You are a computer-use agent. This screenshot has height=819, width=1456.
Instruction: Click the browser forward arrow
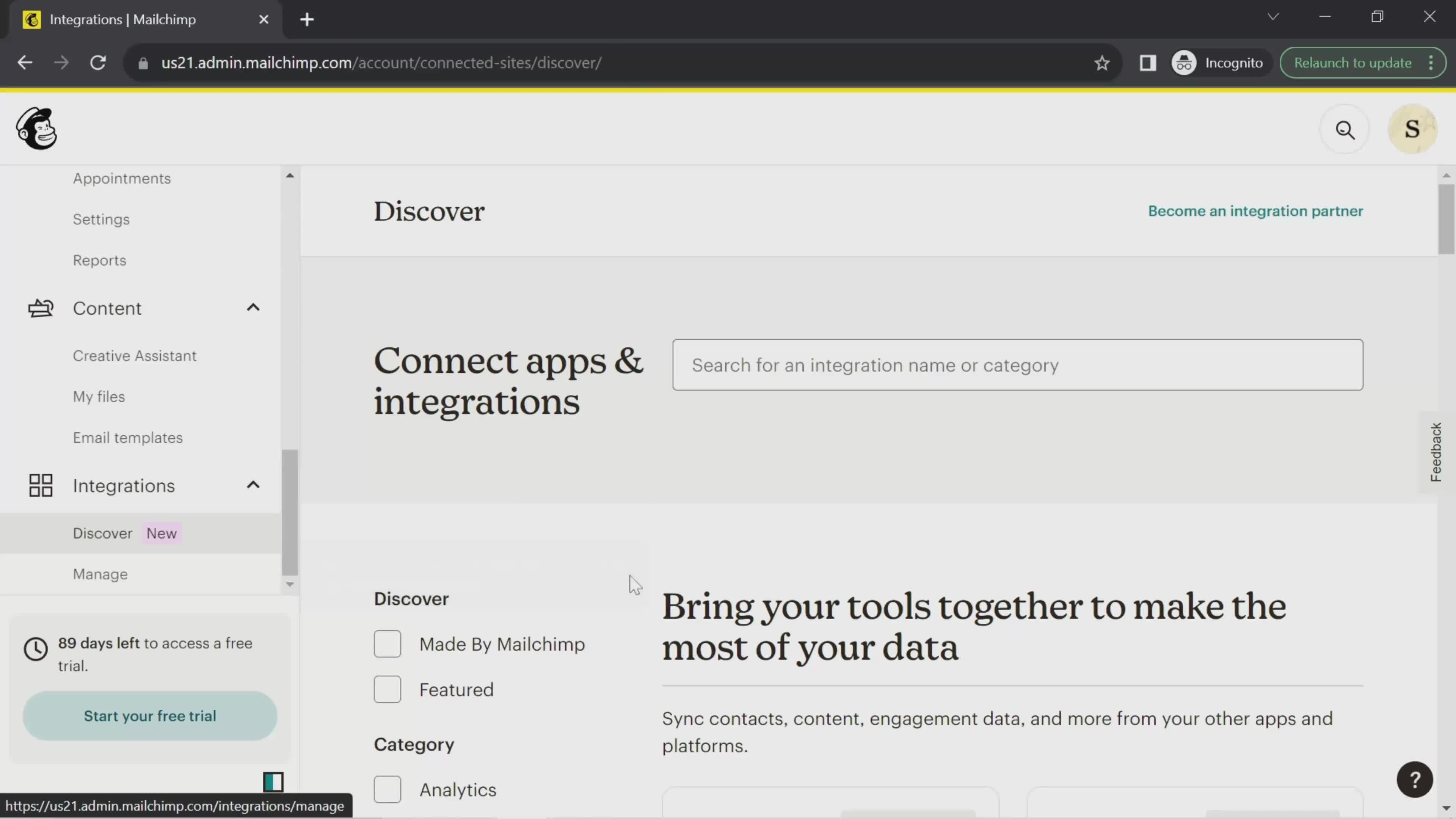point(61,63)
